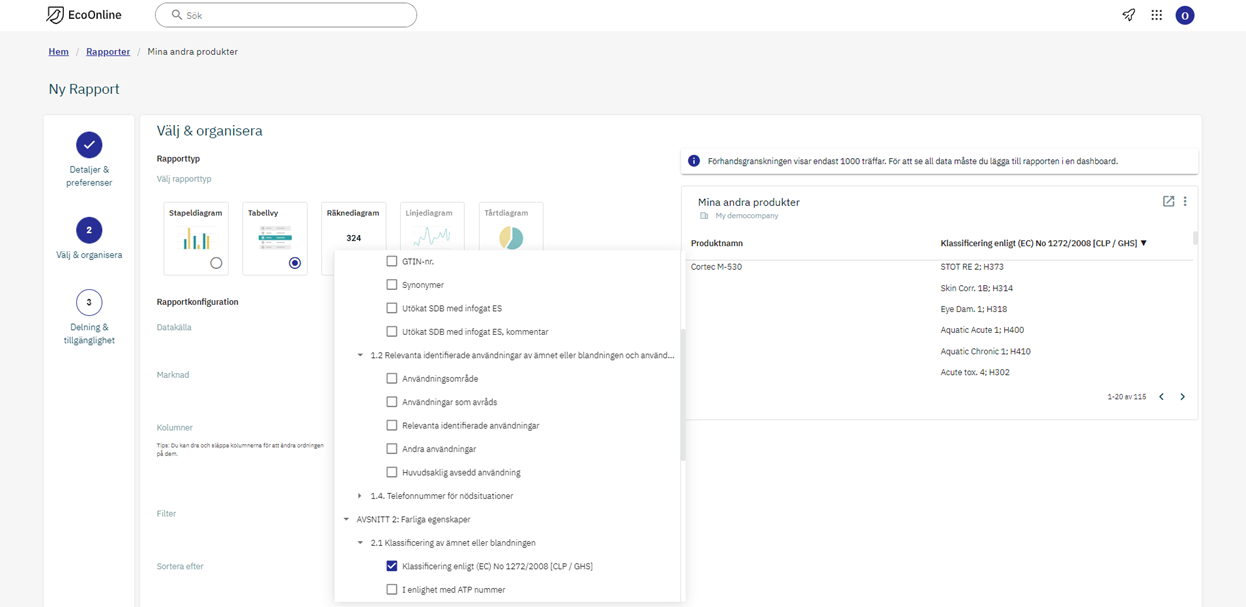Check Huvudsaklig avsedd användning checkbox
This screenshot has height=607, width=1246.
click(x=392, y=472)
